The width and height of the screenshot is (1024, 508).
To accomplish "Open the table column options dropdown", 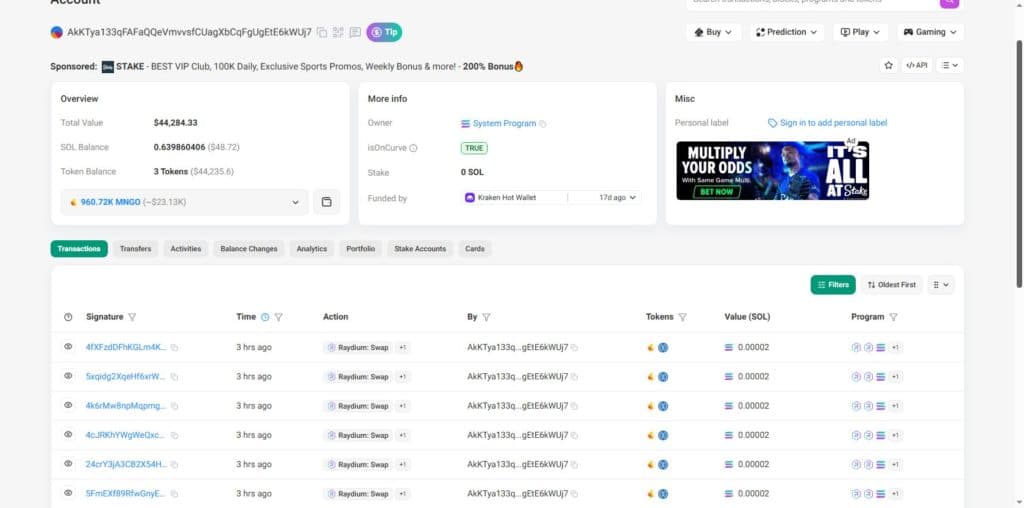I will click(940, 285).
